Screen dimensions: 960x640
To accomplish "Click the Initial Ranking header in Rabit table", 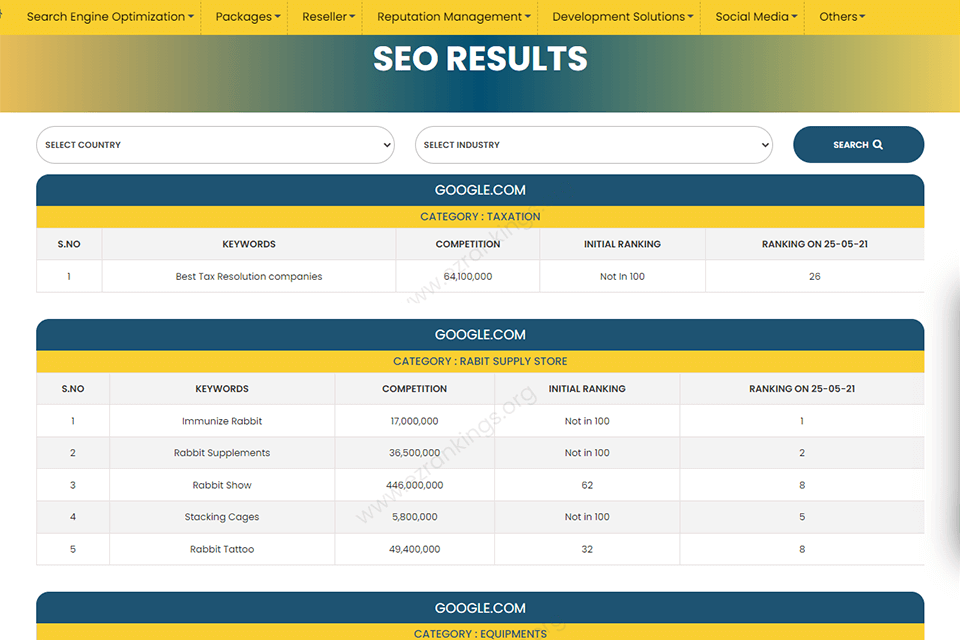I will point(587,389).
